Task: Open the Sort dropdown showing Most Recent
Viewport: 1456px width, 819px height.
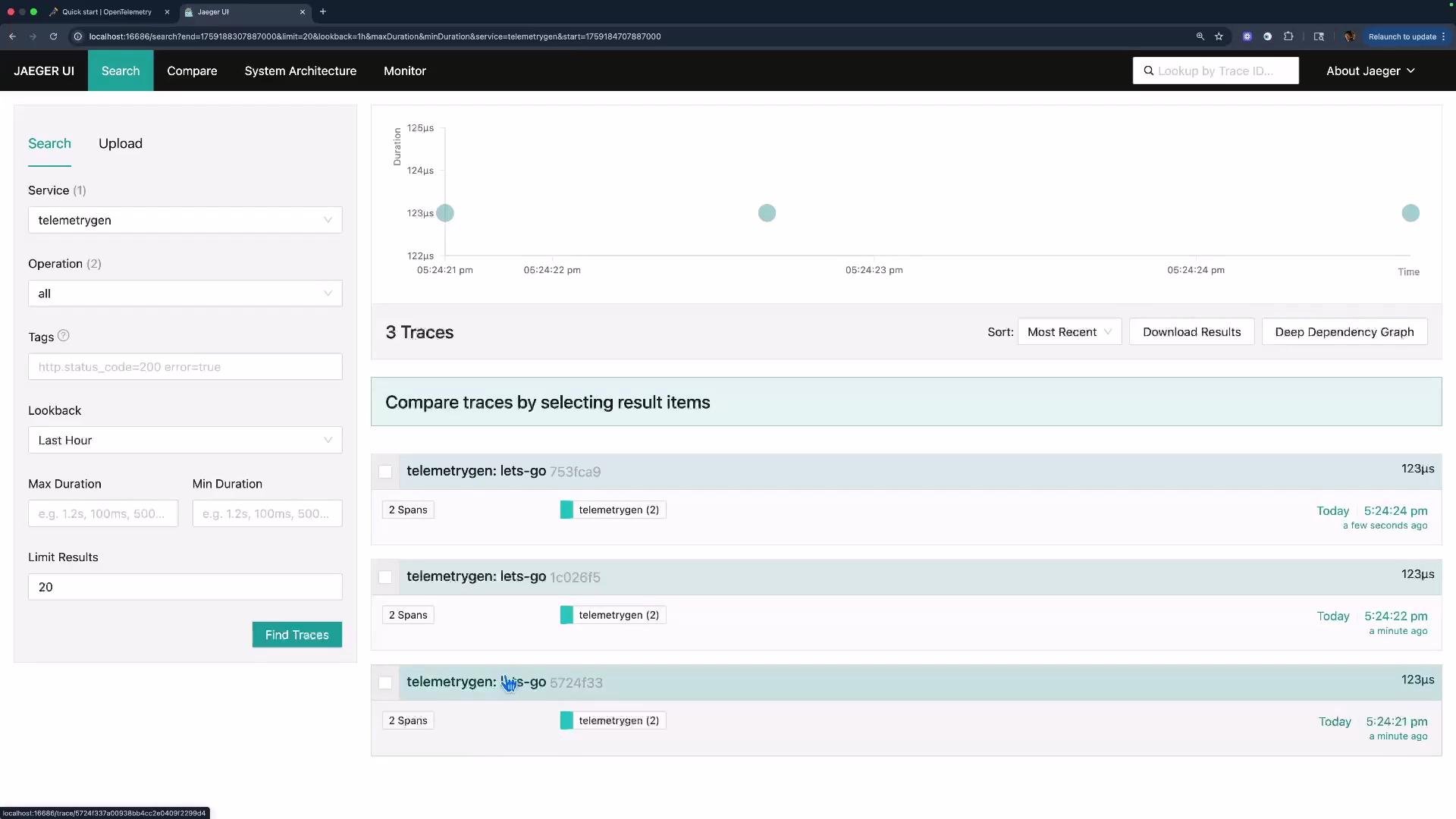Action: (1069, 332)
